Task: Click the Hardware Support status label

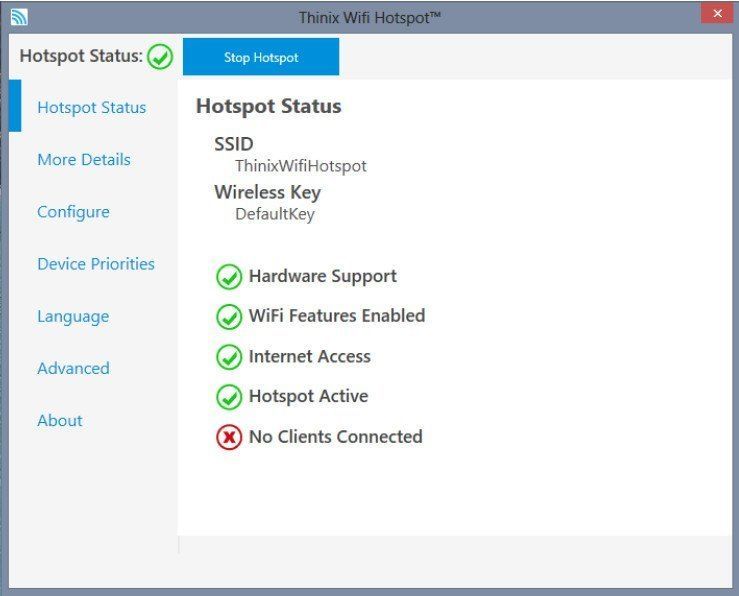Action: [322, 276]
